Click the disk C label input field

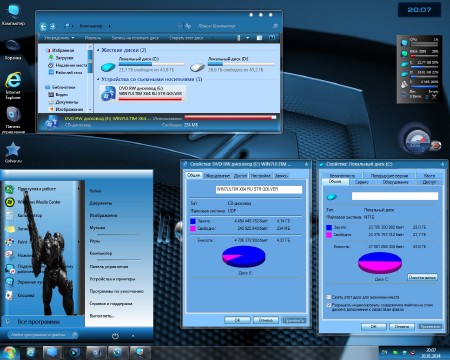395,196
